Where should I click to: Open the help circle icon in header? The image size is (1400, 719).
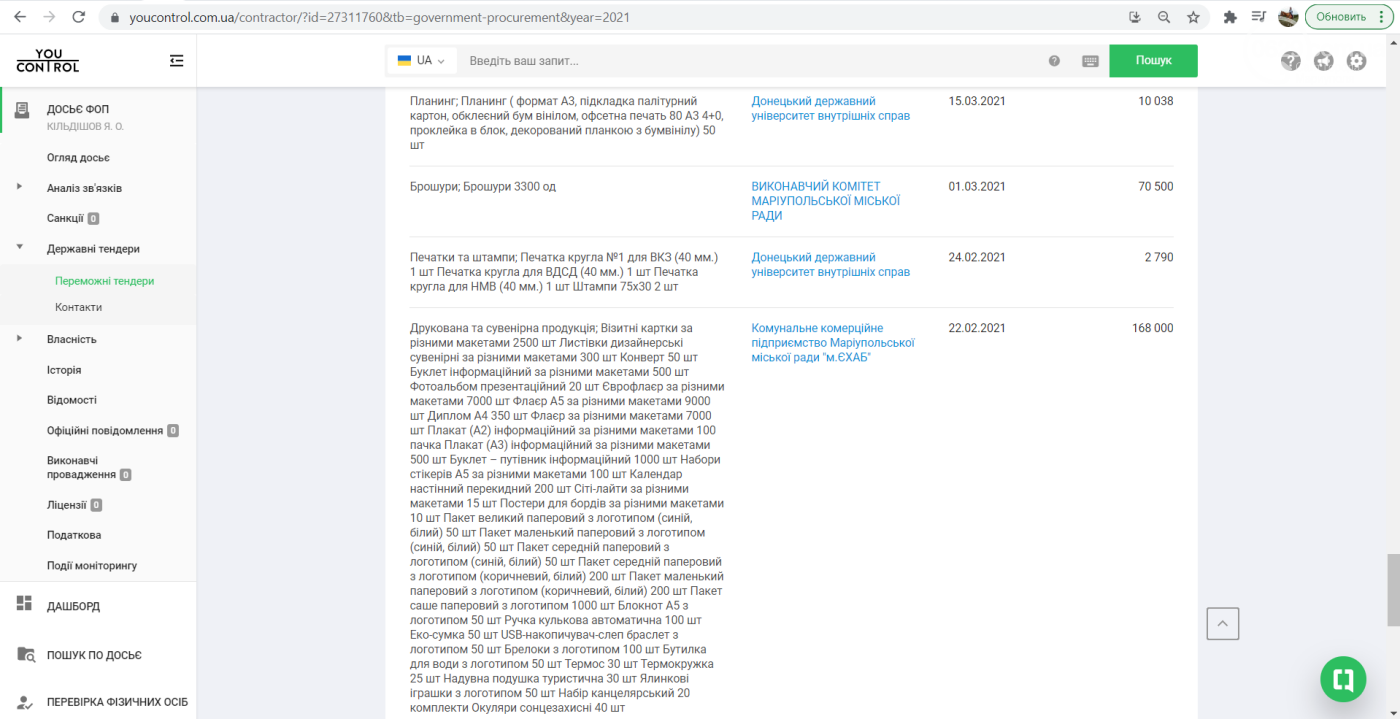pyautogui.click(x=1291, y=61)
